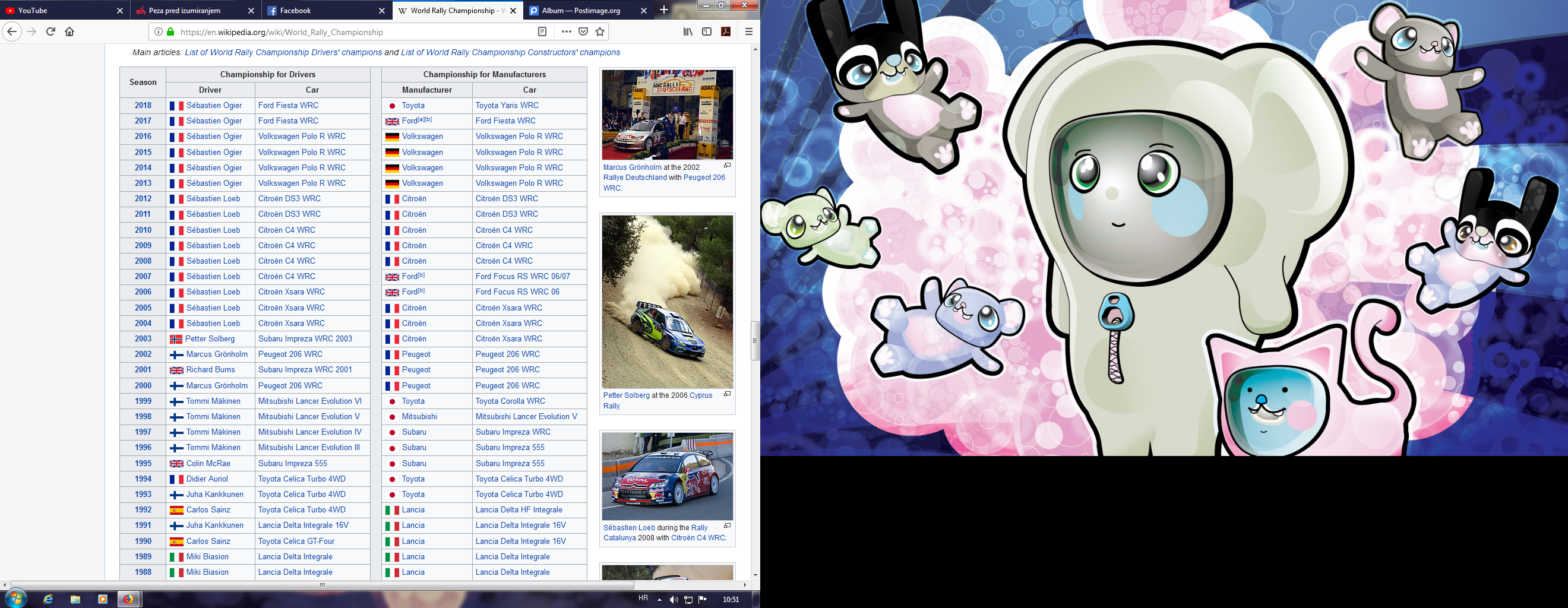Enlarge the Marcus Grönholm photo caption icon
Image resolution: width=1568 pixels, height=608 pixels.
[727, 166]
